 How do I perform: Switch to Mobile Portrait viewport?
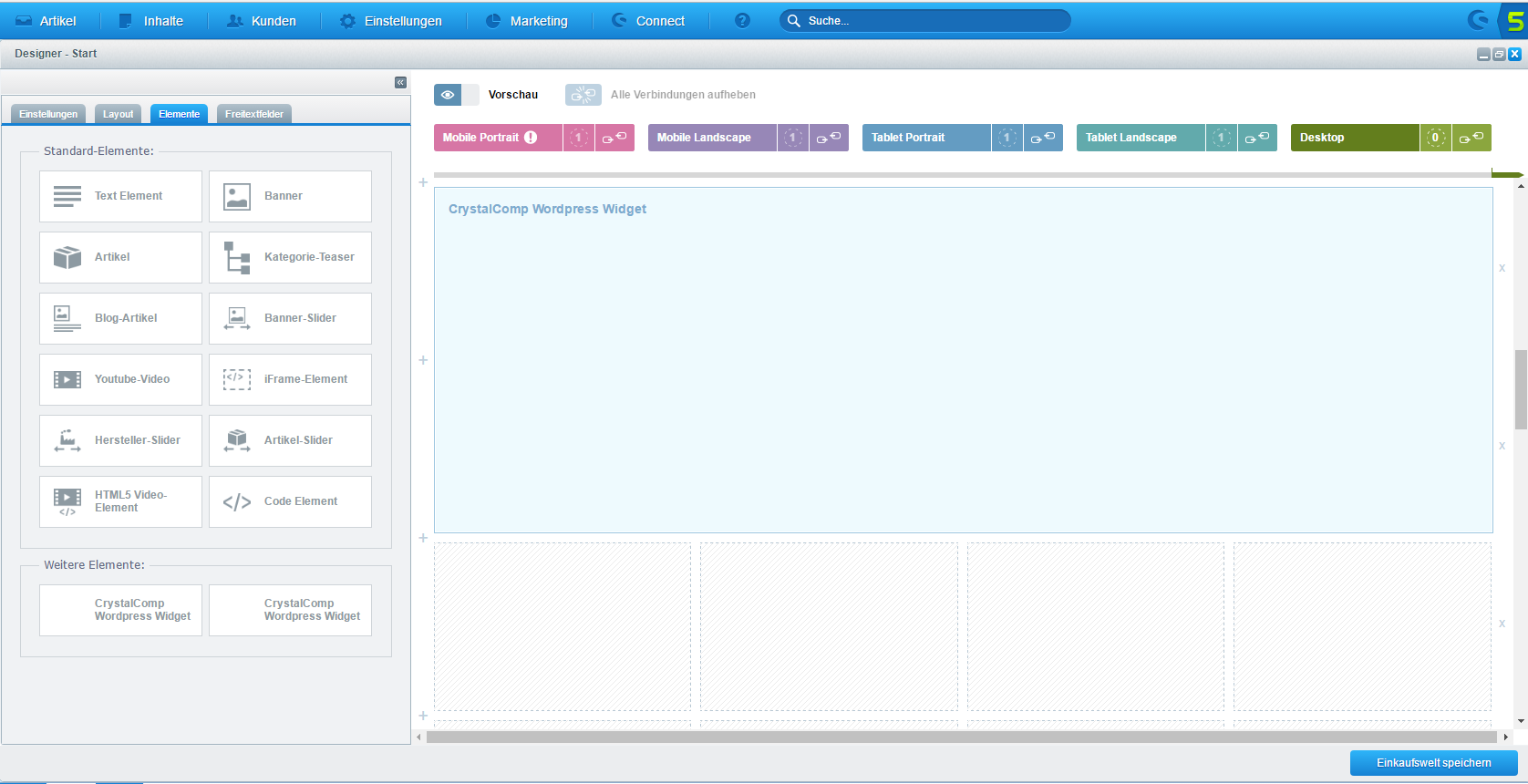pyautogui.click(x=498, y=138)
